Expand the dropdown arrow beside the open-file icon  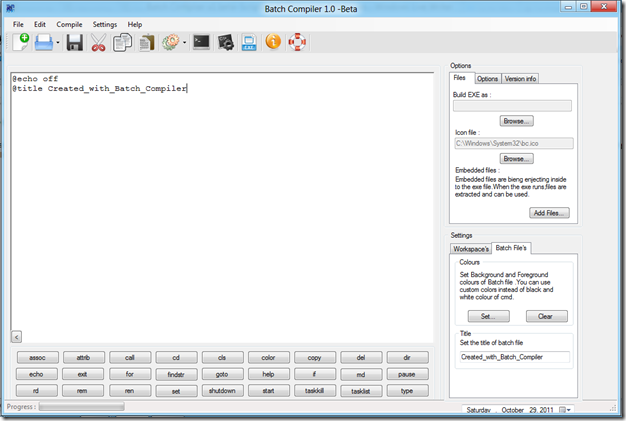58,42
